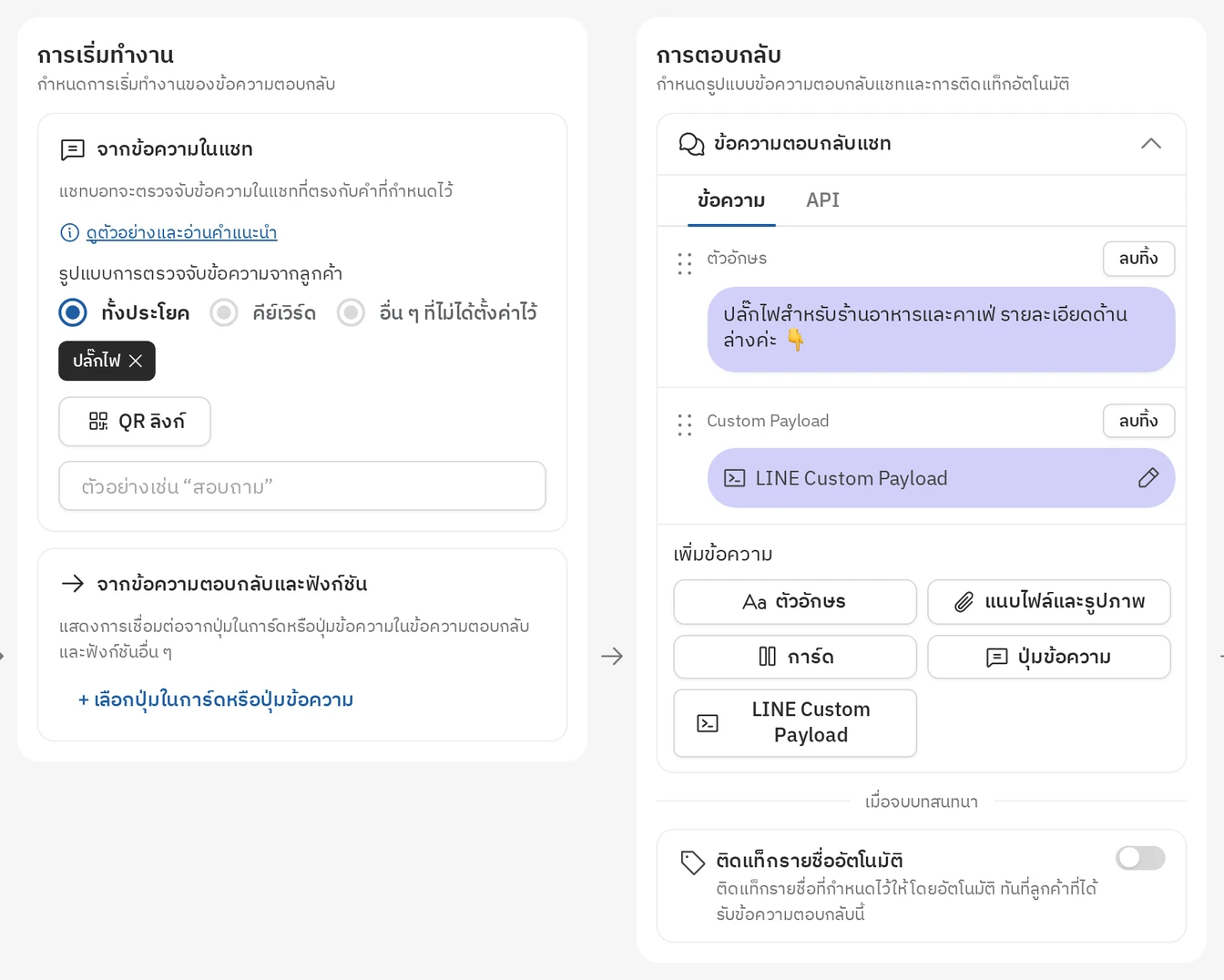Viewport: 1224px width, 980px height.
Task: Click the chat bubbles icon beside ข้อความตอบกลับแชท
Action: tap(692, 144)
